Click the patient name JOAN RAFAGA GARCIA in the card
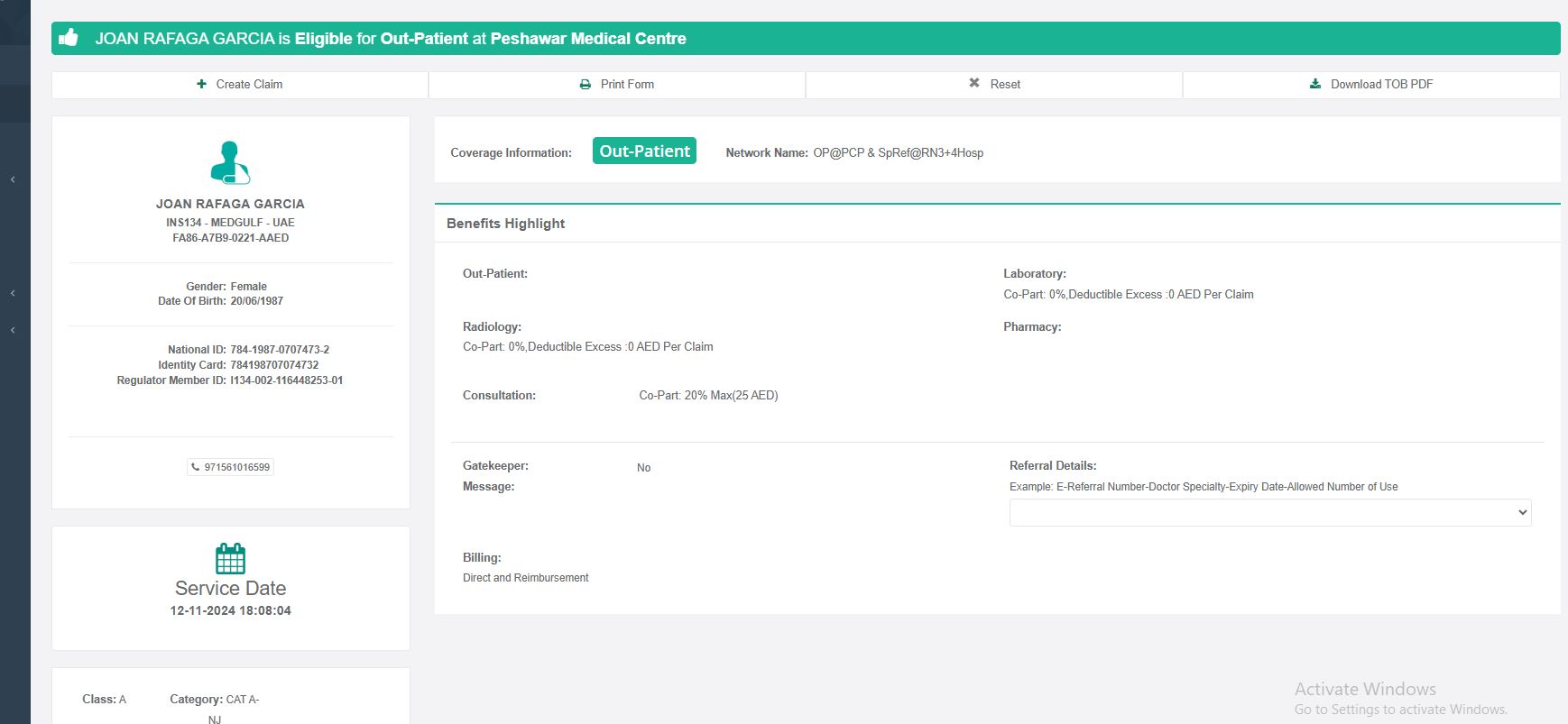The width and height of the screenshot is (1568, 724). (x=230, y=204)
